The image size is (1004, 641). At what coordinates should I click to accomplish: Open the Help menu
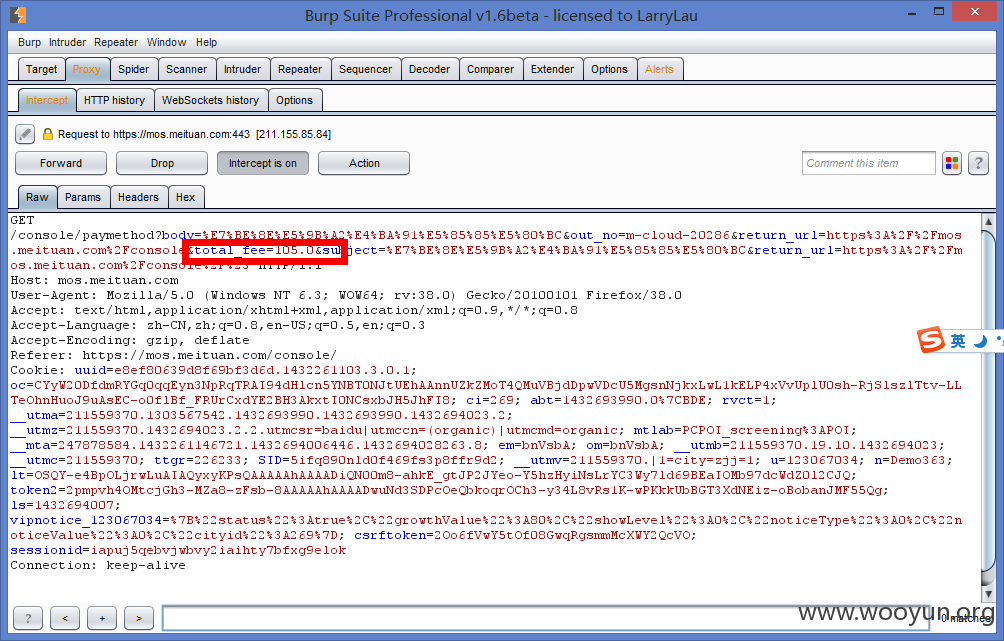coord(206,42)
